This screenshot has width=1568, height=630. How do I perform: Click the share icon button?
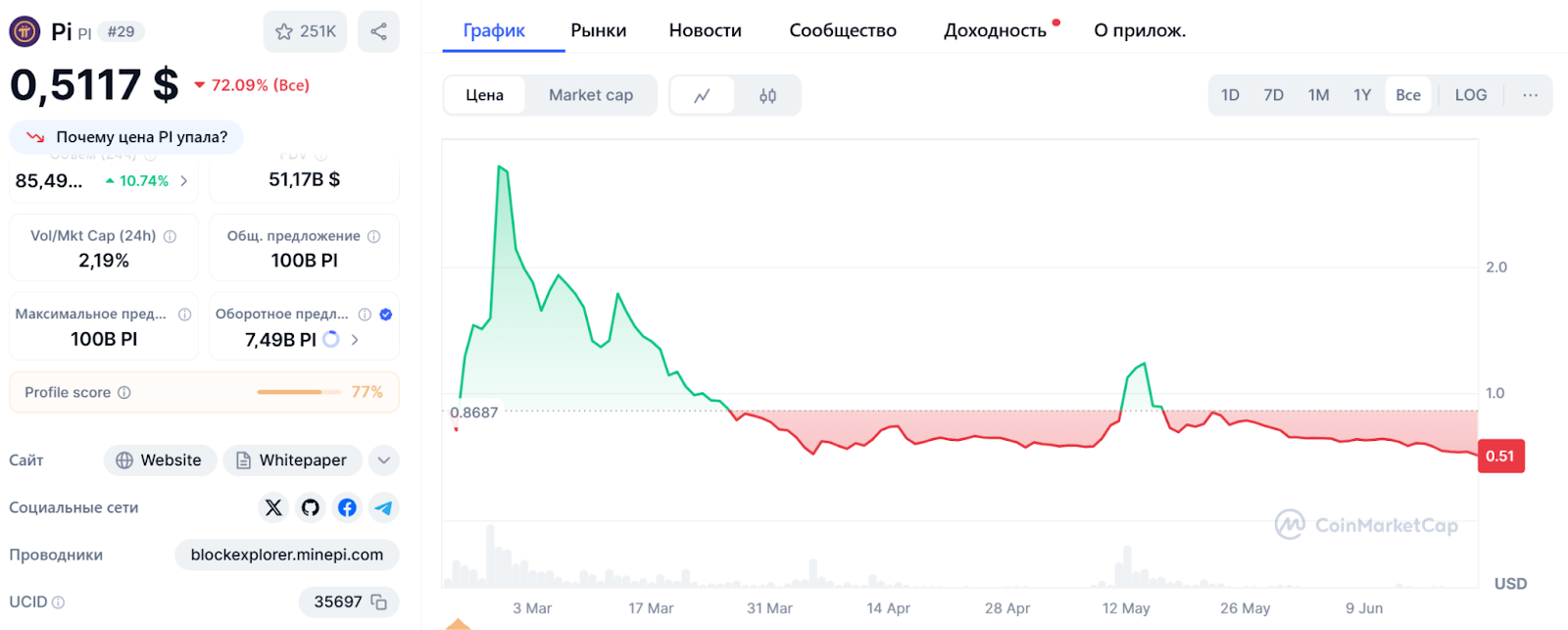coord(378,31)
